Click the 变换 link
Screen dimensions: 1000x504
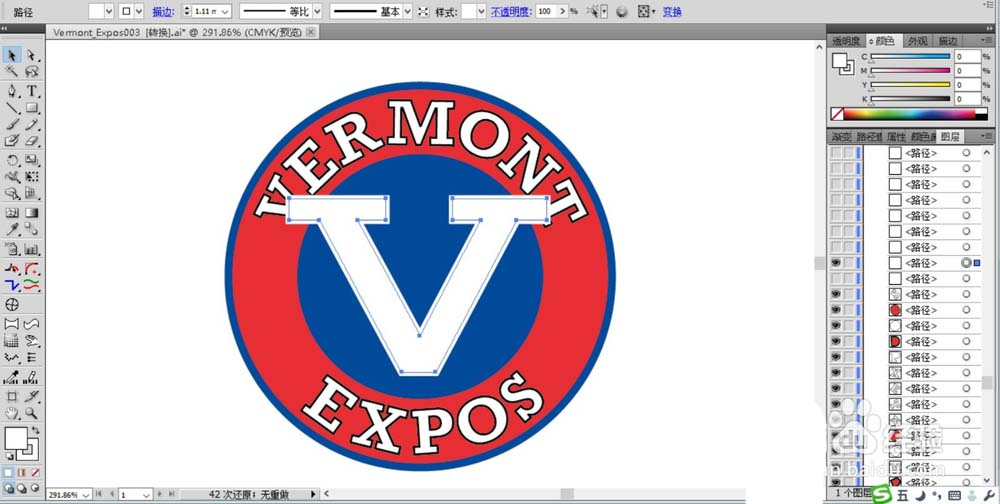(672, 12)
